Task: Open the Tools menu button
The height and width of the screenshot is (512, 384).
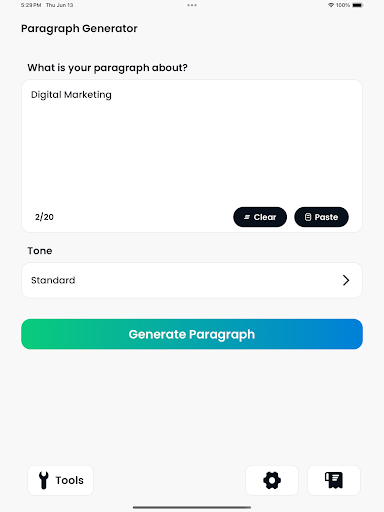Action: (x=61, y=480)
